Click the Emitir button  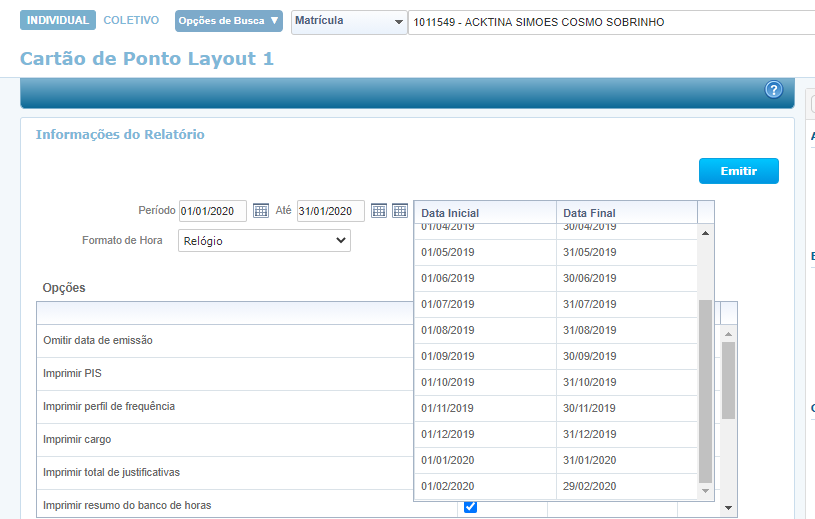pos(738,171)
